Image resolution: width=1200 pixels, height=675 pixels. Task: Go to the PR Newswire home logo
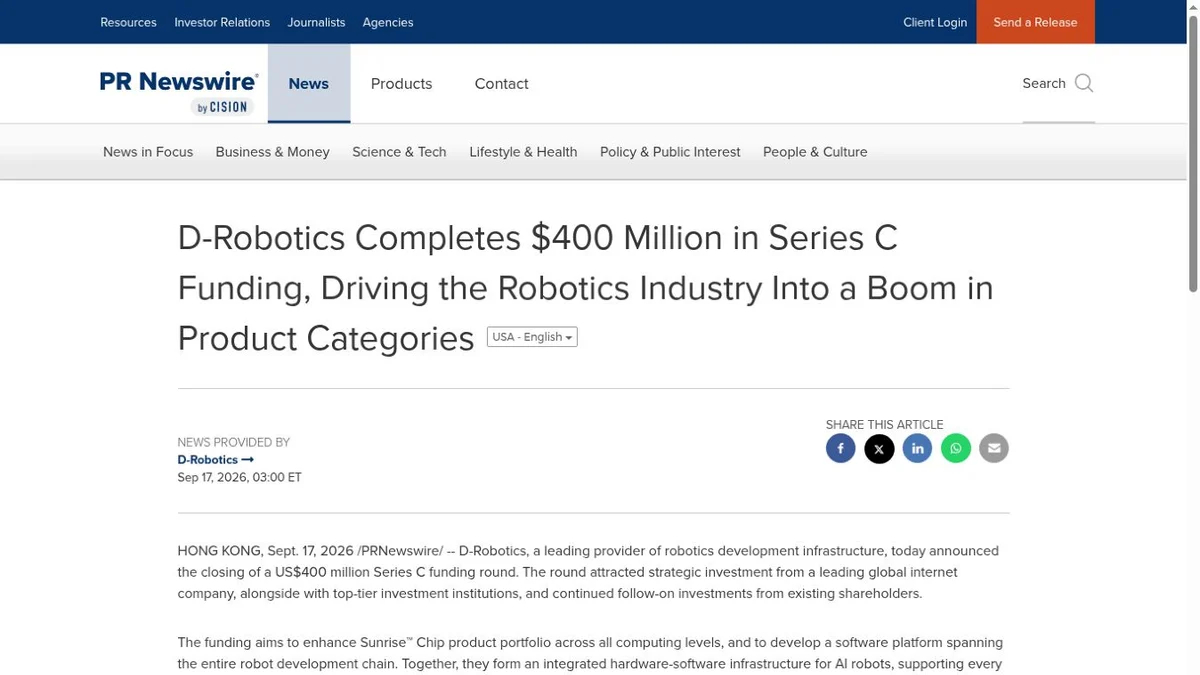pyautogui.click(x=179, y=92)
